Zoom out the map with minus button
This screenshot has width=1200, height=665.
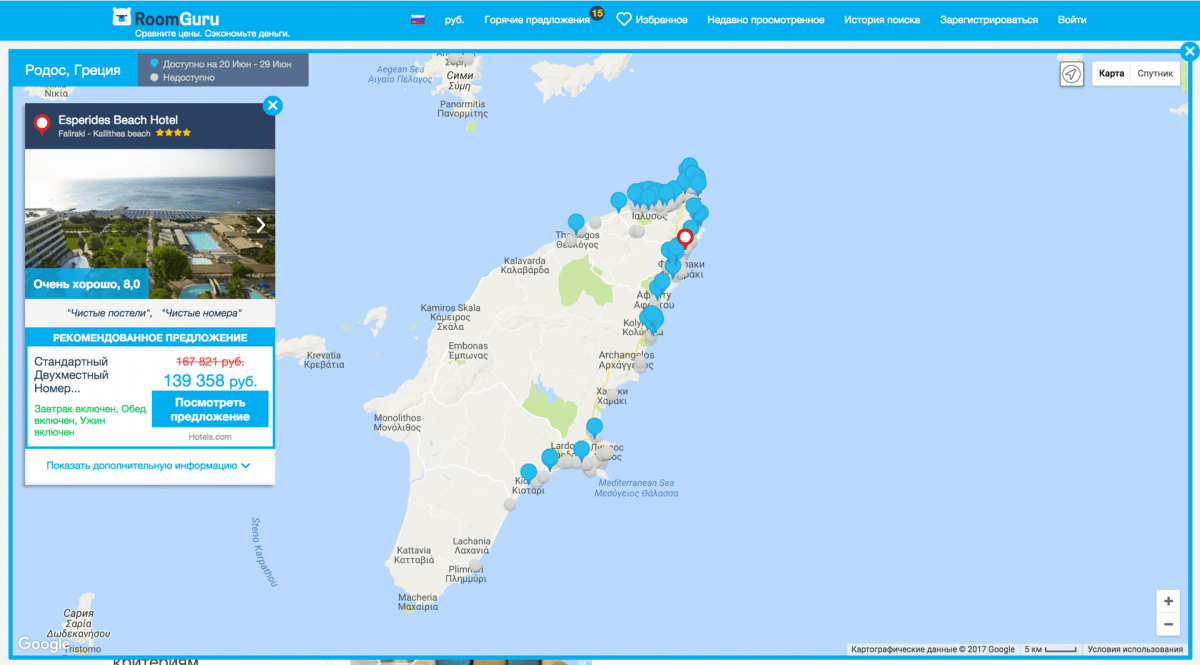coord(1168,625)
